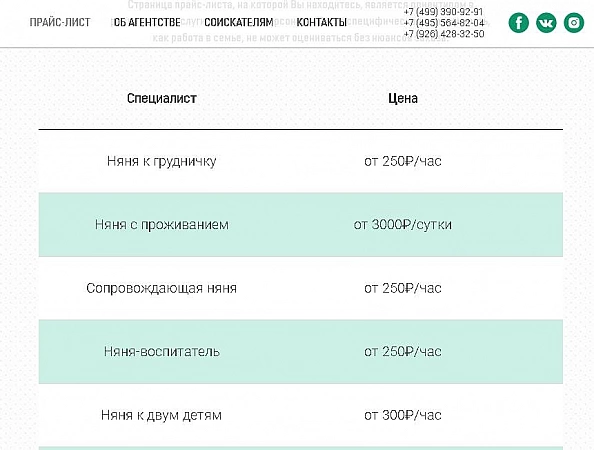Click price от 300₽/час
This screenshot has height=450, width=594.
click(403, 415)
